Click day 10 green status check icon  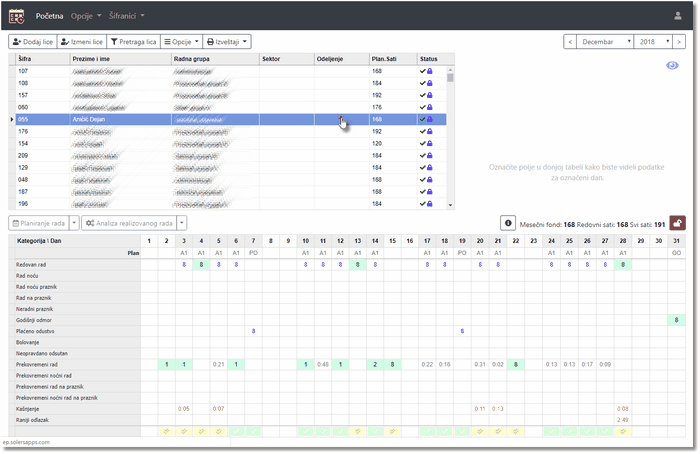(x=305, y=431)
